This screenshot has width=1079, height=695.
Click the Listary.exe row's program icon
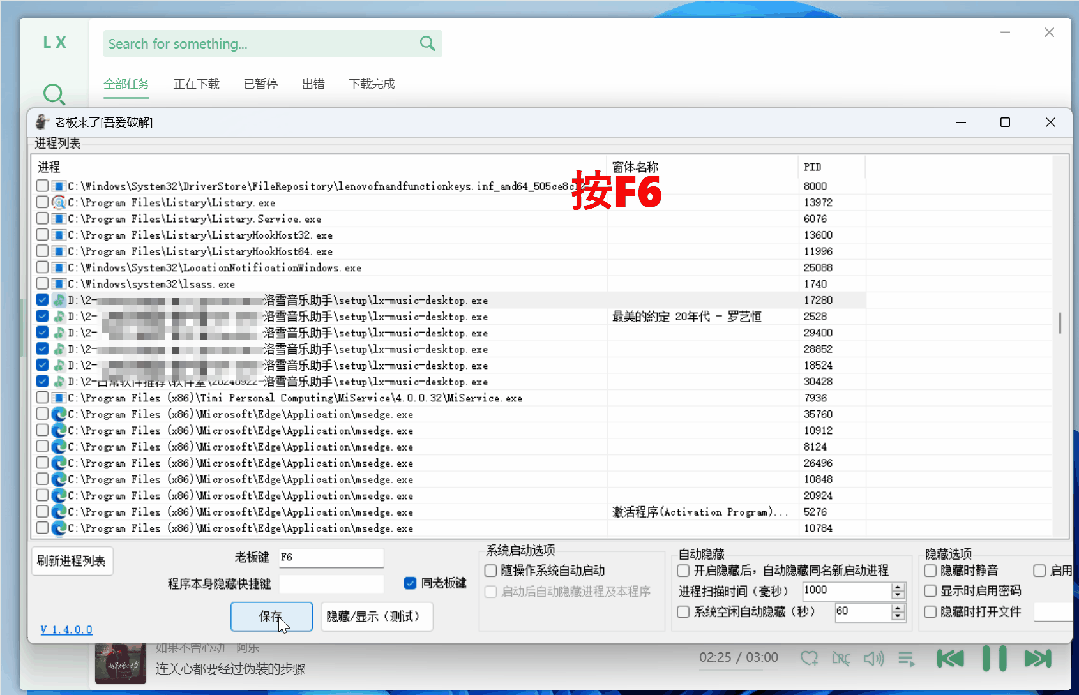(x=59, y=202)
